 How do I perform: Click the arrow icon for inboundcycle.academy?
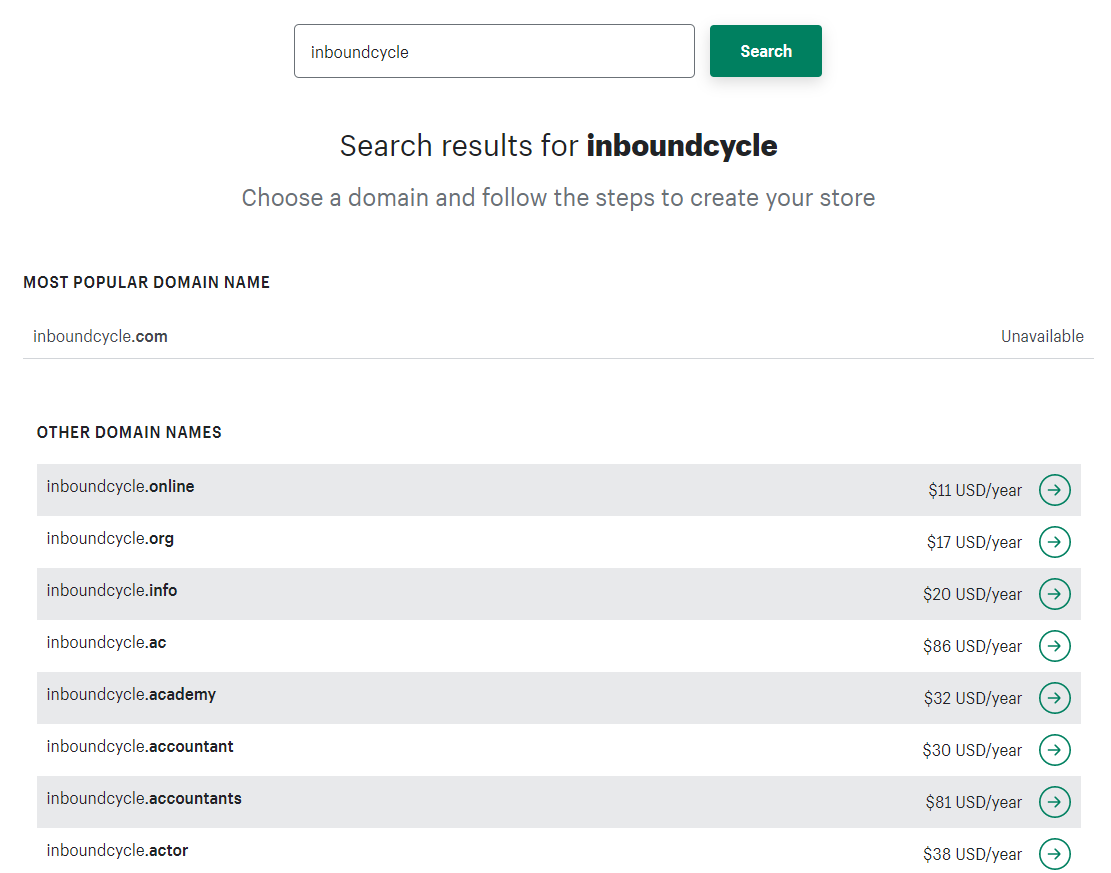[1054, 698]
